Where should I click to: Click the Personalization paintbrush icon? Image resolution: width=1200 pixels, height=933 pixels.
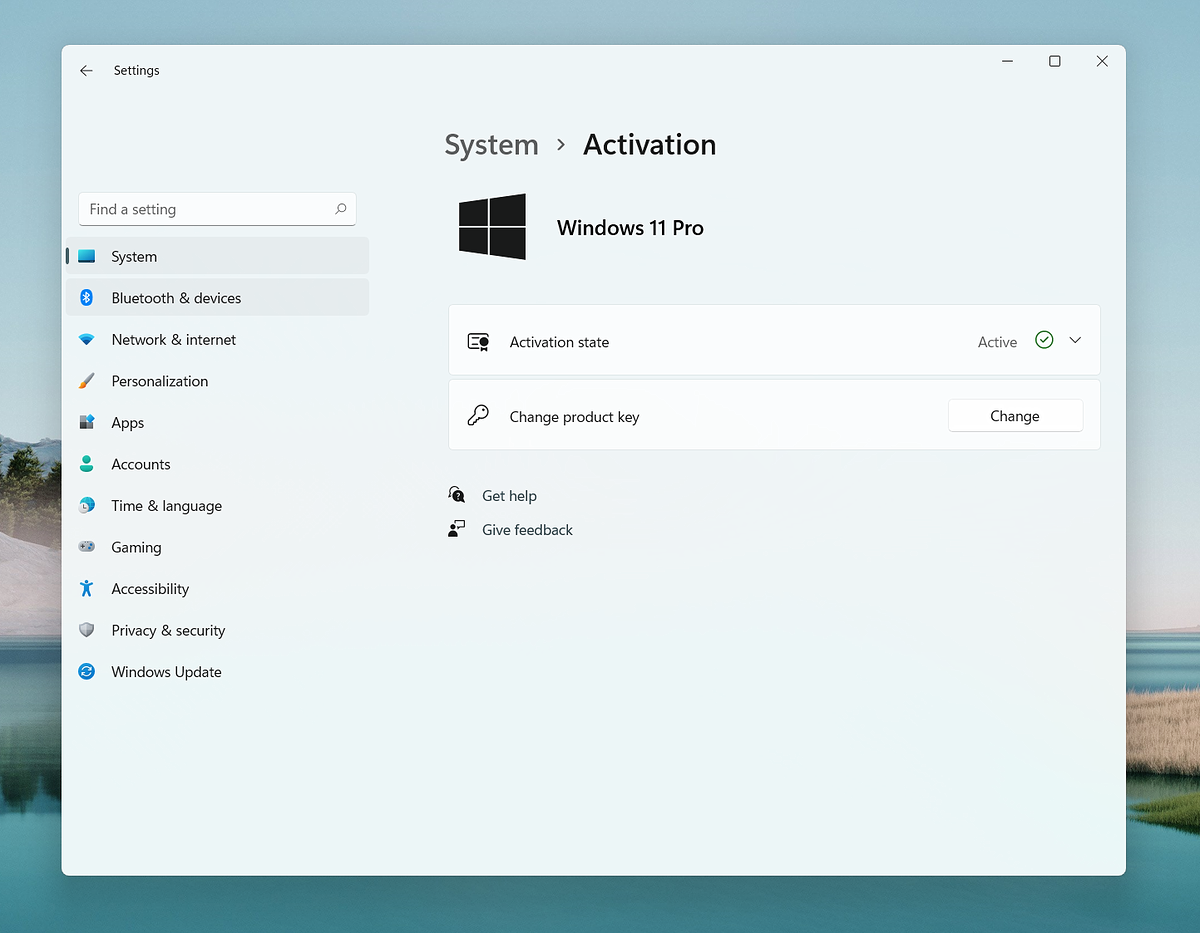(87, 381)
